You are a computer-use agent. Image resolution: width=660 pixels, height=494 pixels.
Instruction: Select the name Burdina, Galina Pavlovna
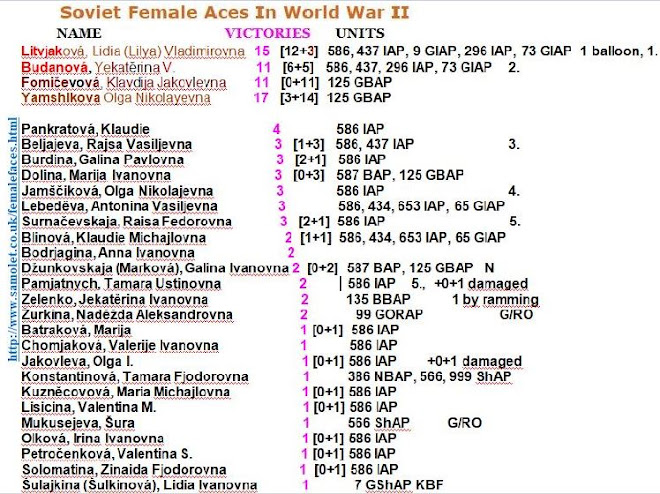click(x=103, y=160)
